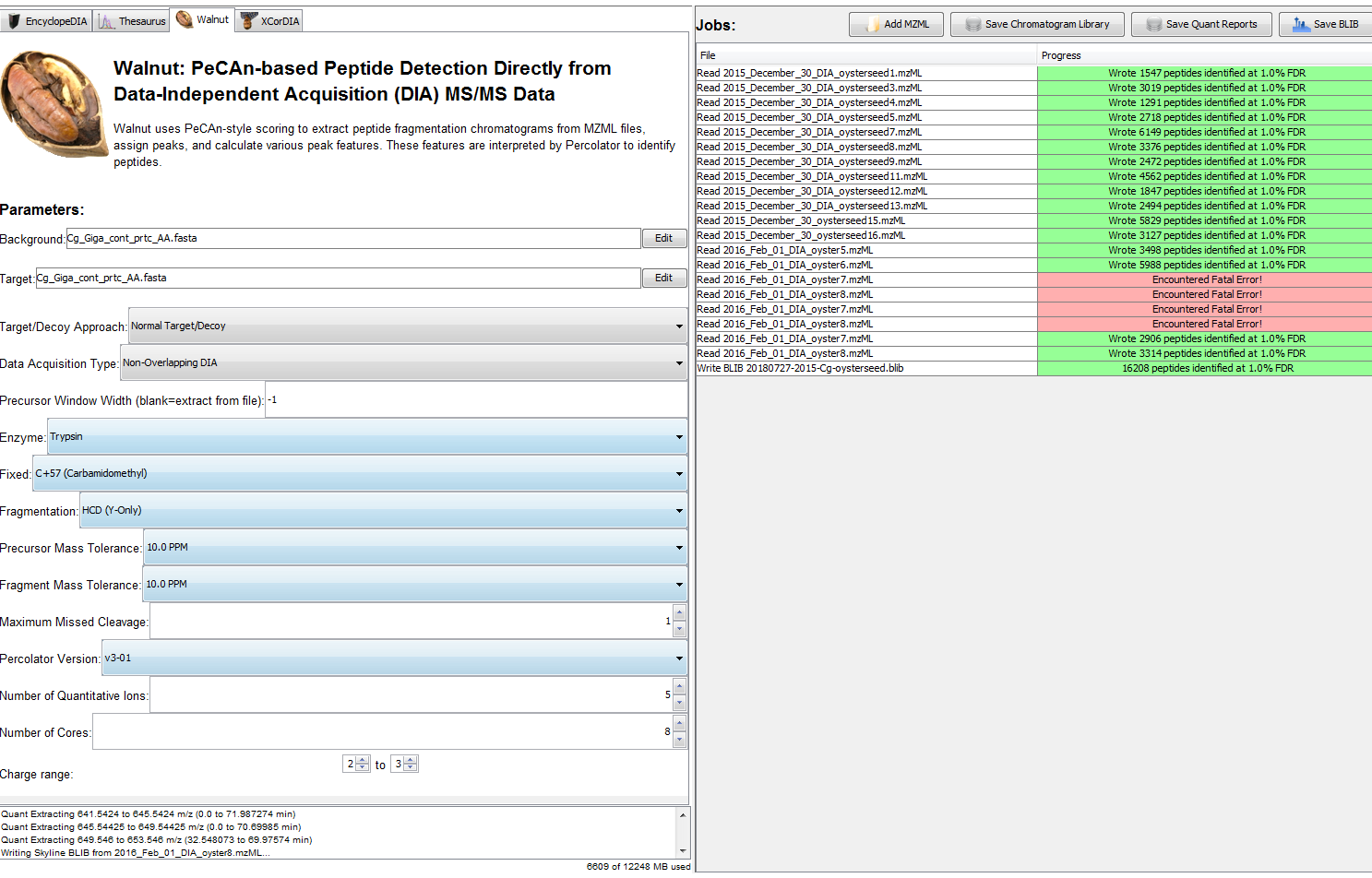The image size is (1372, 878).
Task: Switch to the Thesaurus tab
Action: point(132,21)
